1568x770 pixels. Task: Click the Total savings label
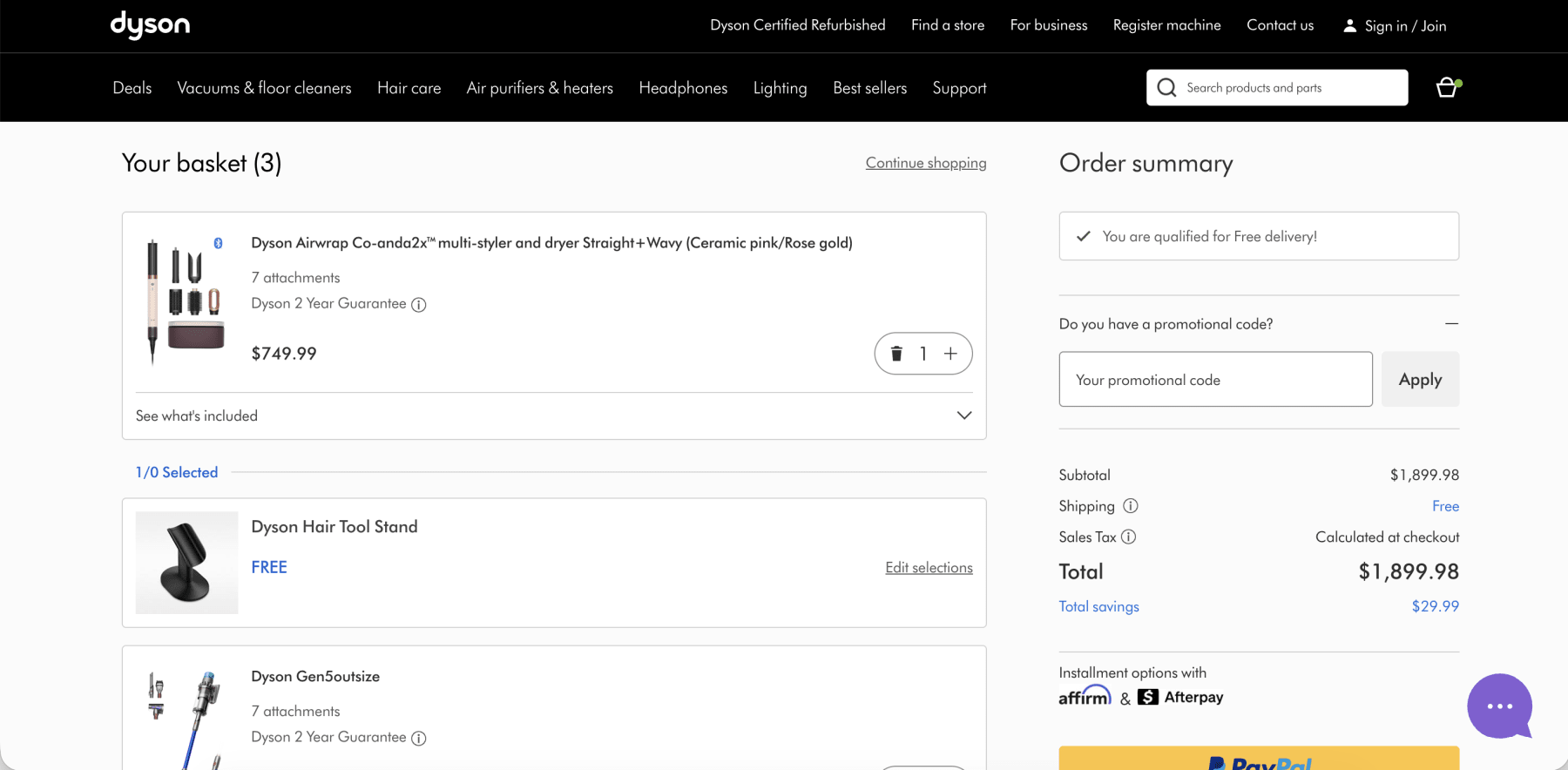point(1098,607)
